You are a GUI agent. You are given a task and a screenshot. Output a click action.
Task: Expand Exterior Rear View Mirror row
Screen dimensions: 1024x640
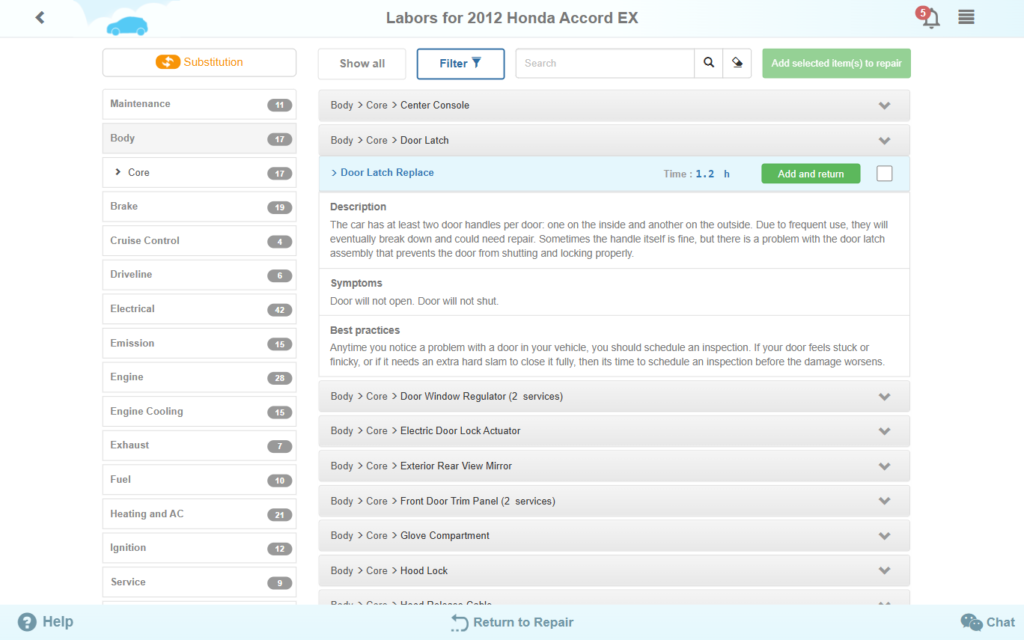coord(614,466)
